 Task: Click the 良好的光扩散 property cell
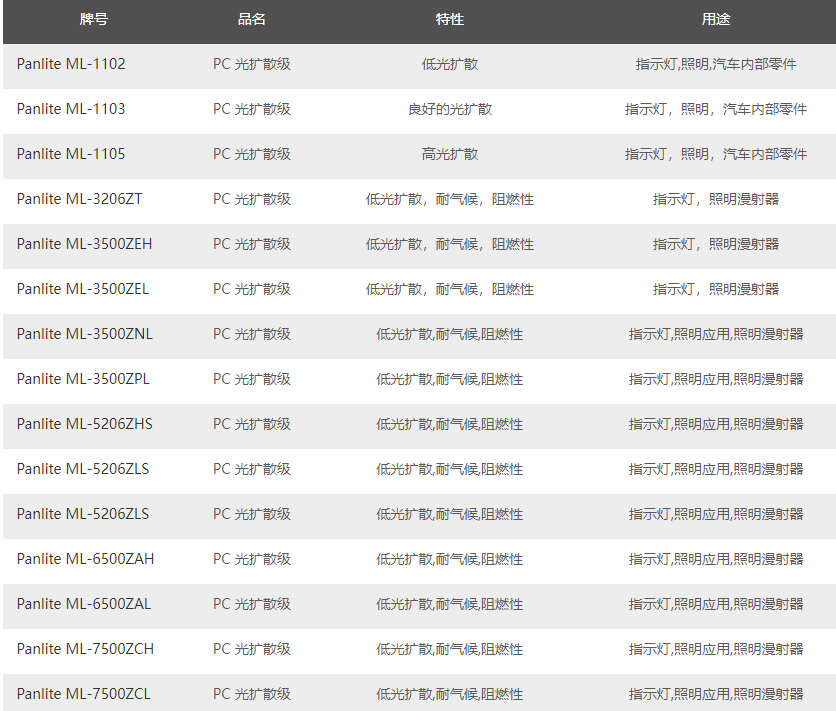450,109
